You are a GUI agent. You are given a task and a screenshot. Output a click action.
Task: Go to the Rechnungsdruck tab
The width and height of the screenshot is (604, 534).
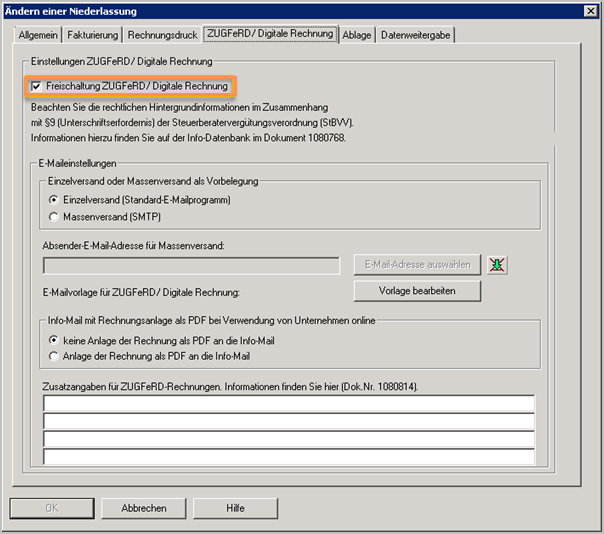(162, 35)
